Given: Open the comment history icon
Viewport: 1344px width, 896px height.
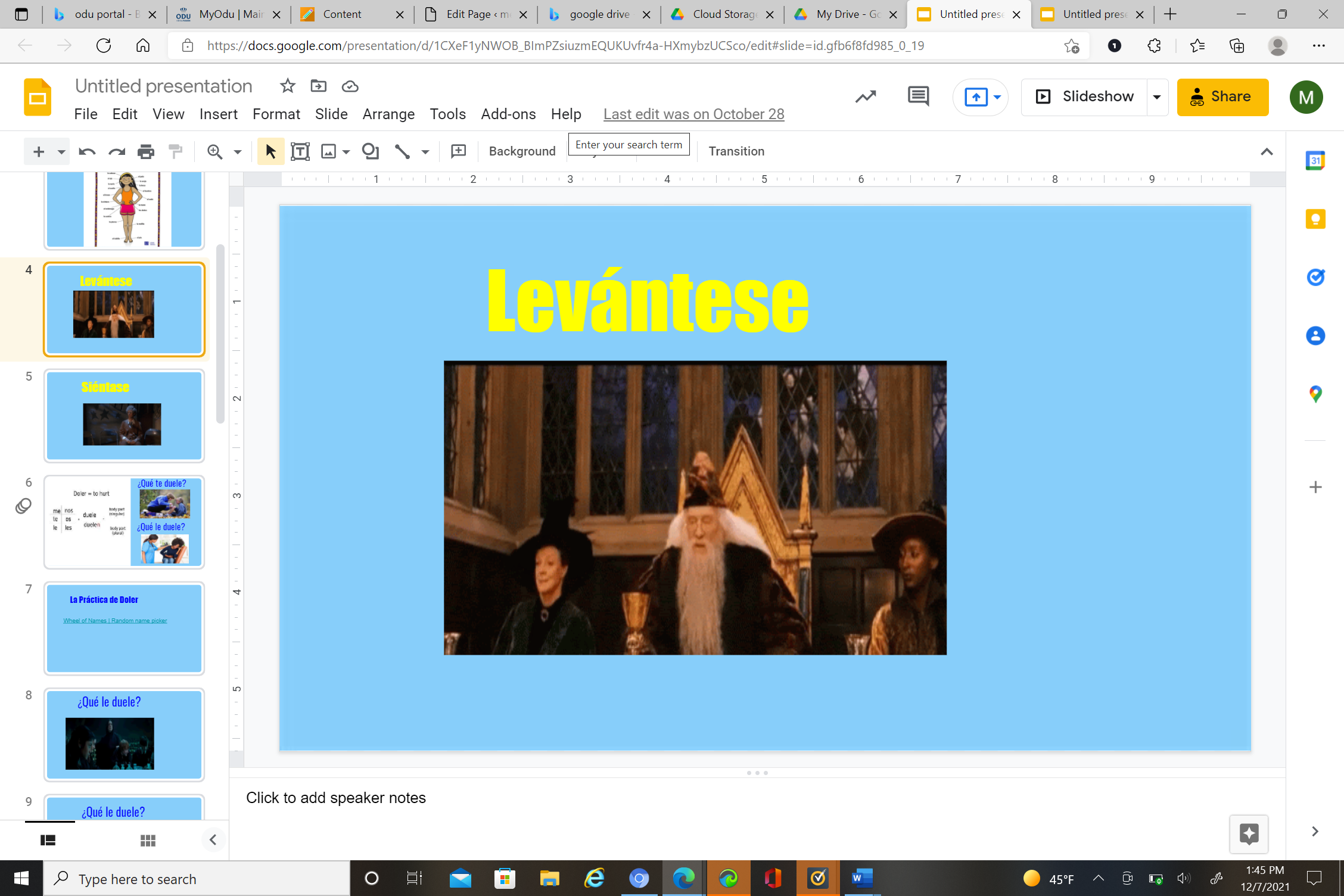Looking at the screenshot, I should [x=918, y=97].
